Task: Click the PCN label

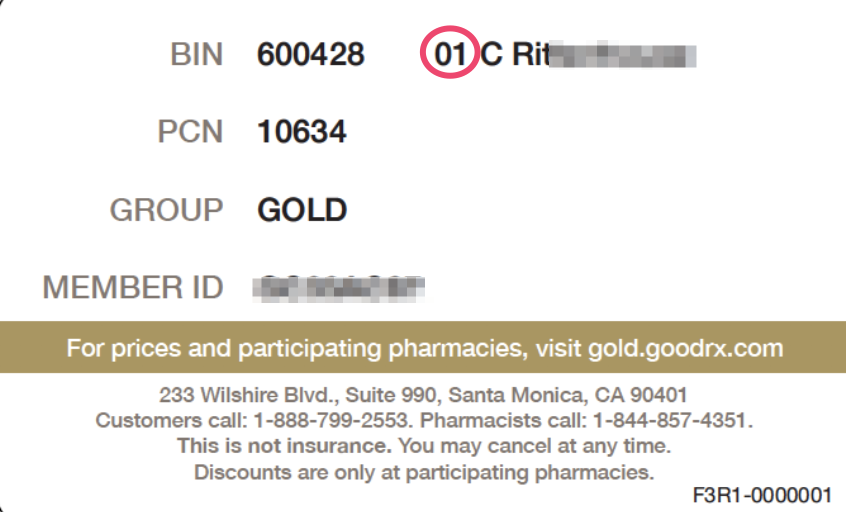Action: pos(190,132)
